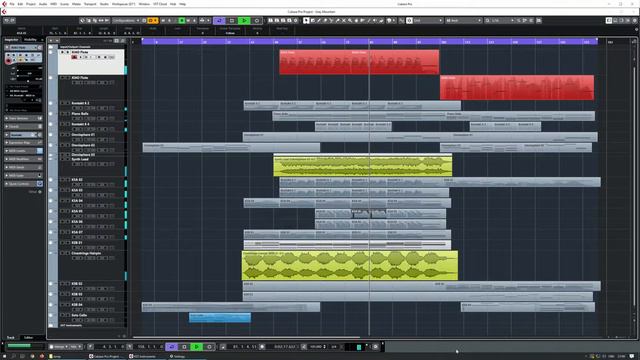Expand the Chords inspector section
Viewport: 640px width, 360px height.
click(x=23, y=127)
